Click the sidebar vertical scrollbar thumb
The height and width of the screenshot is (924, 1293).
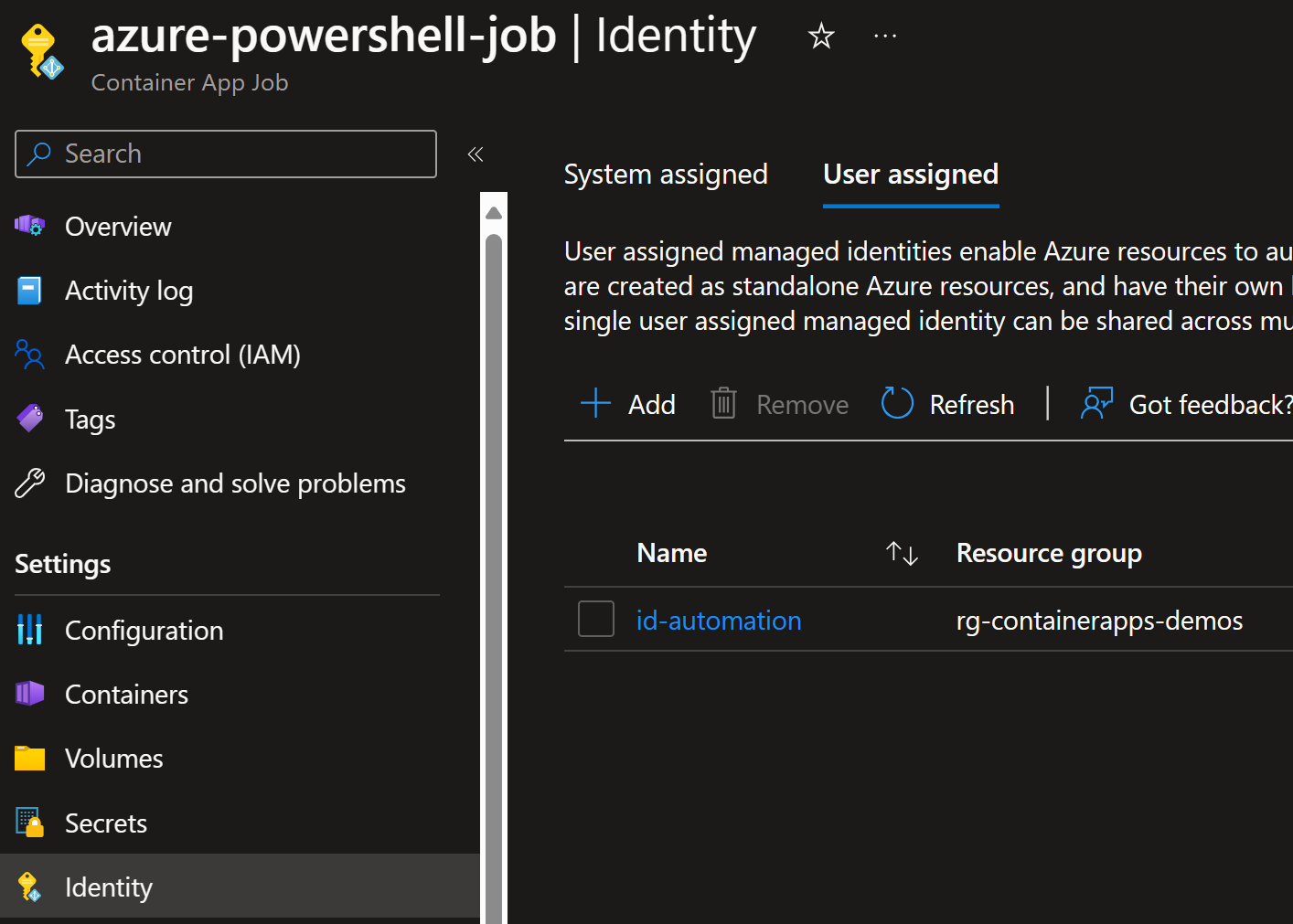(494, 579)
